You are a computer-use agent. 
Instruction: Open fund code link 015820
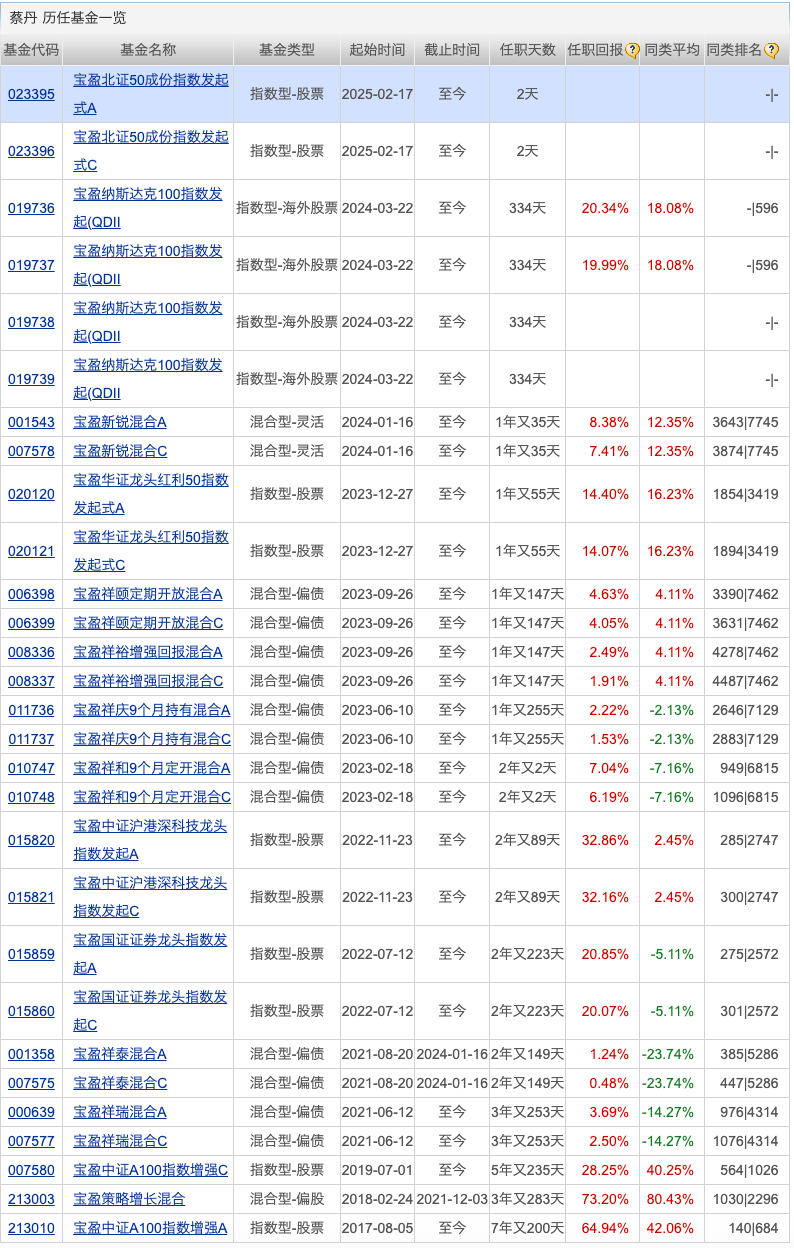pos(31,840)
